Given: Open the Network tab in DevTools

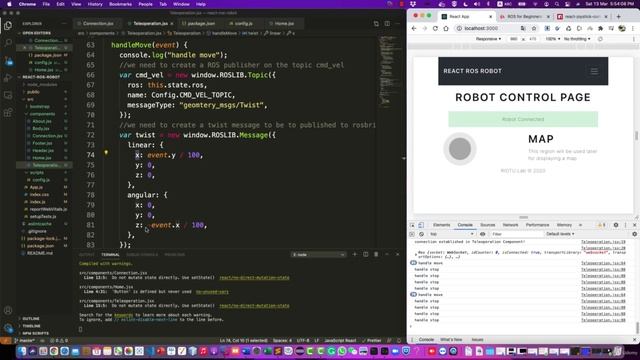Looking at the screenshot, I should pyautogui.click(x=510, y=225).
